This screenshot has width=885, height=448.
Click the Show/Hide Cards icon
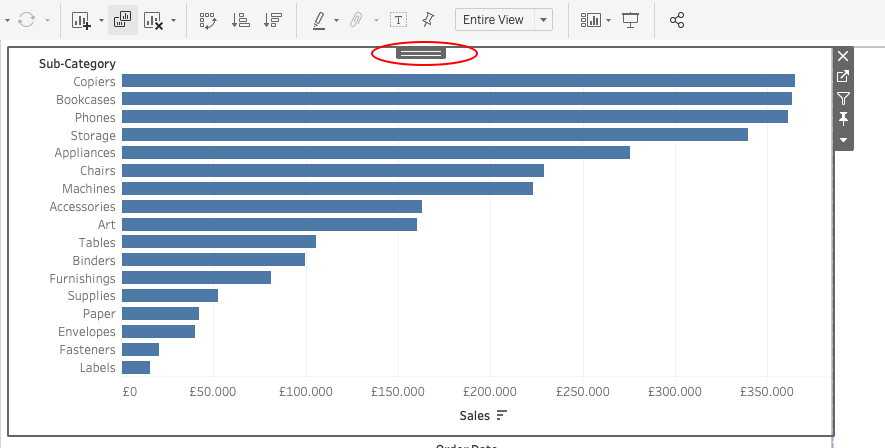tap(590, 20)
